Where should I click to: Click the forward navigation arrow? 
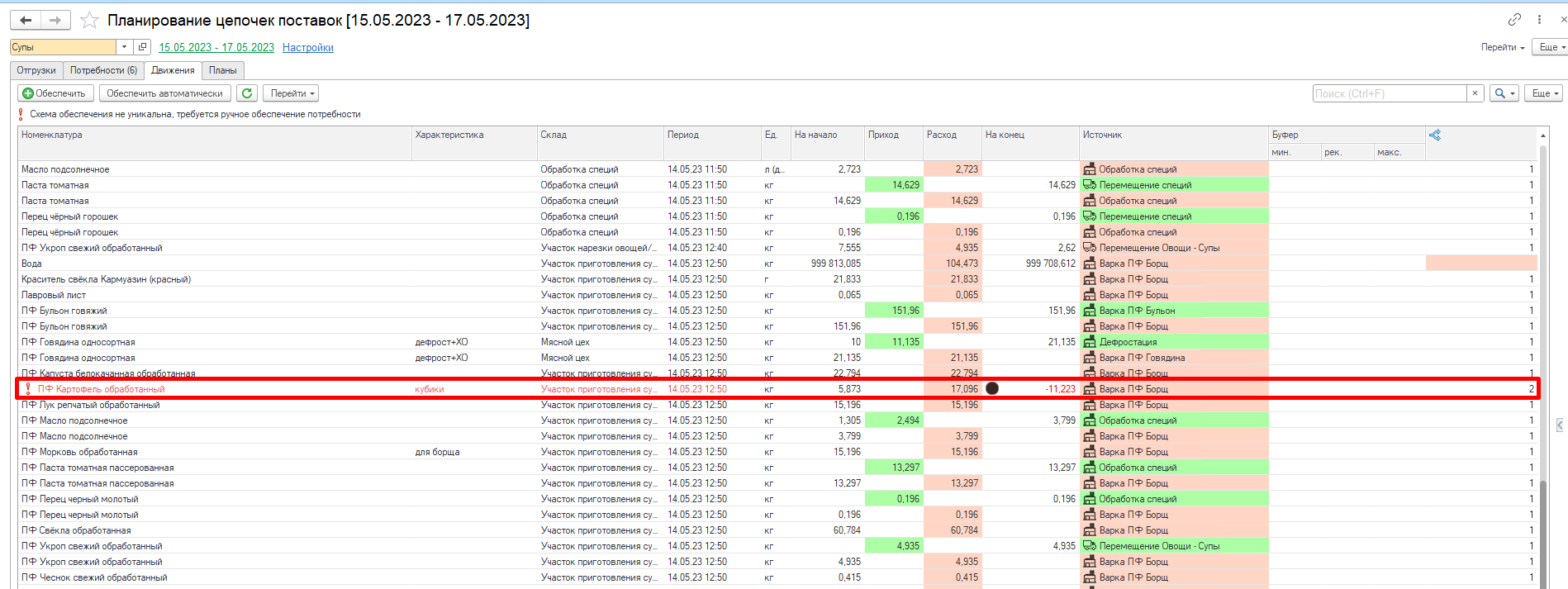click(x=55, y=20)
